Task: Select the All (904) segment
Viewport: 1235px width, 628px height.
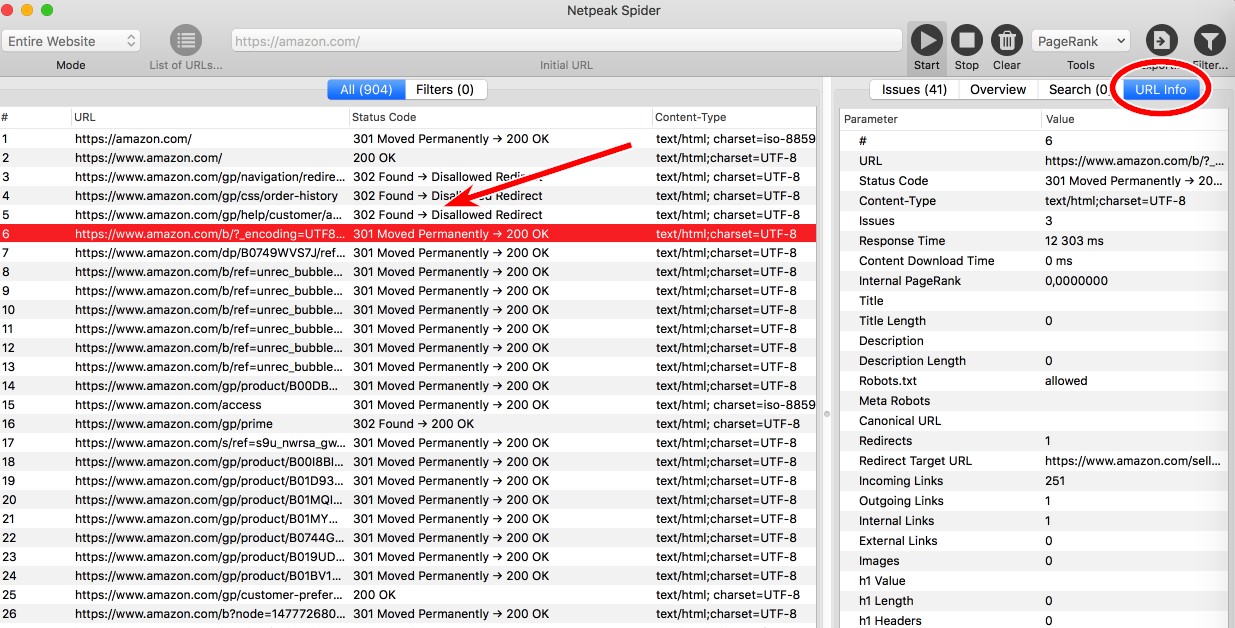Action: (x=366, y=89)
